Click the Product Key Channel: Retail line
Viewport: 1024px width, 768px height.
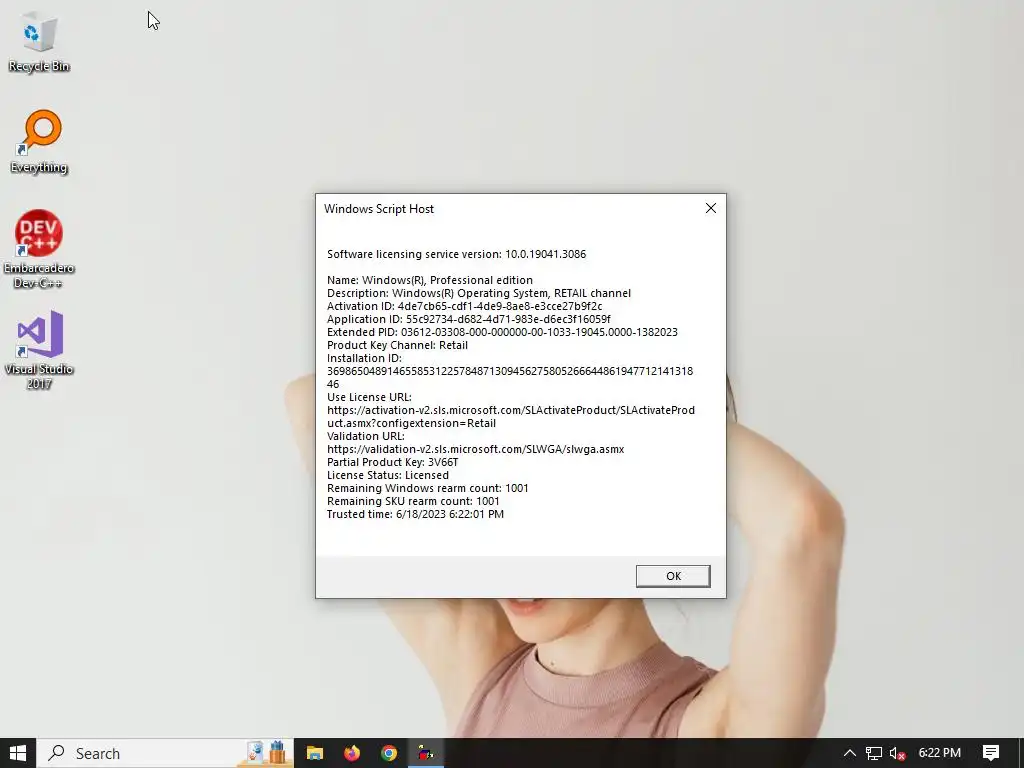click(397, 345)
